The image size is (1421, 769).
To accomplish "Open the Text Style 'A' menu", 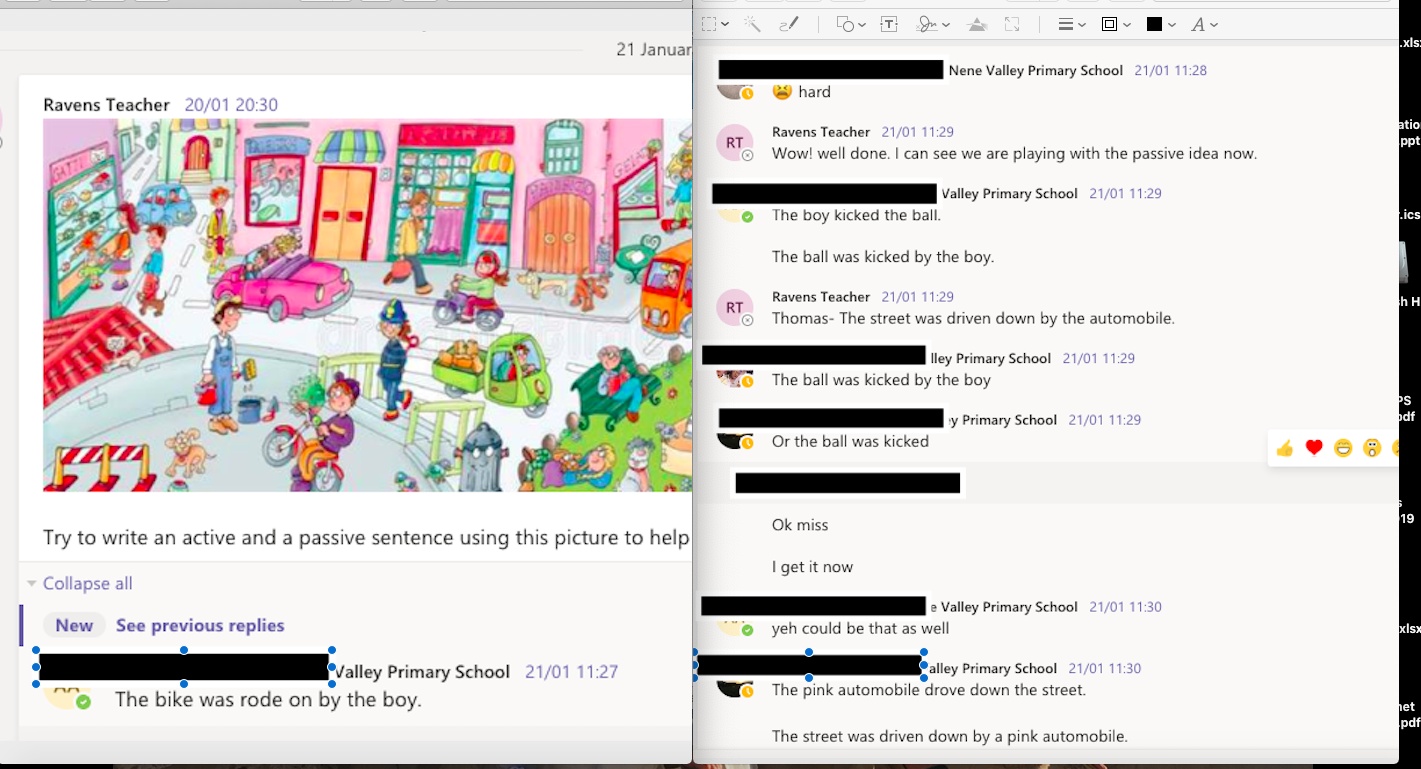I will point(1204,24).
